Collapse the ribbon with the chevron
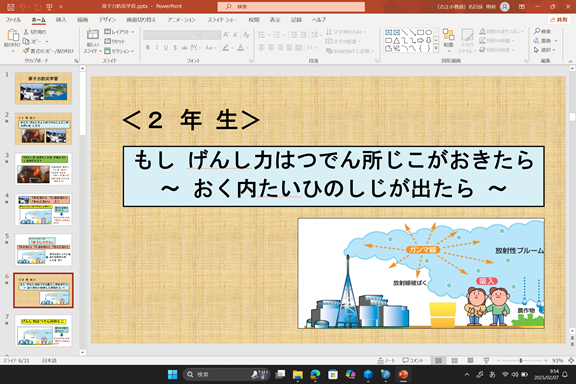Screen dimensions: 576x384 click(570, 61)
